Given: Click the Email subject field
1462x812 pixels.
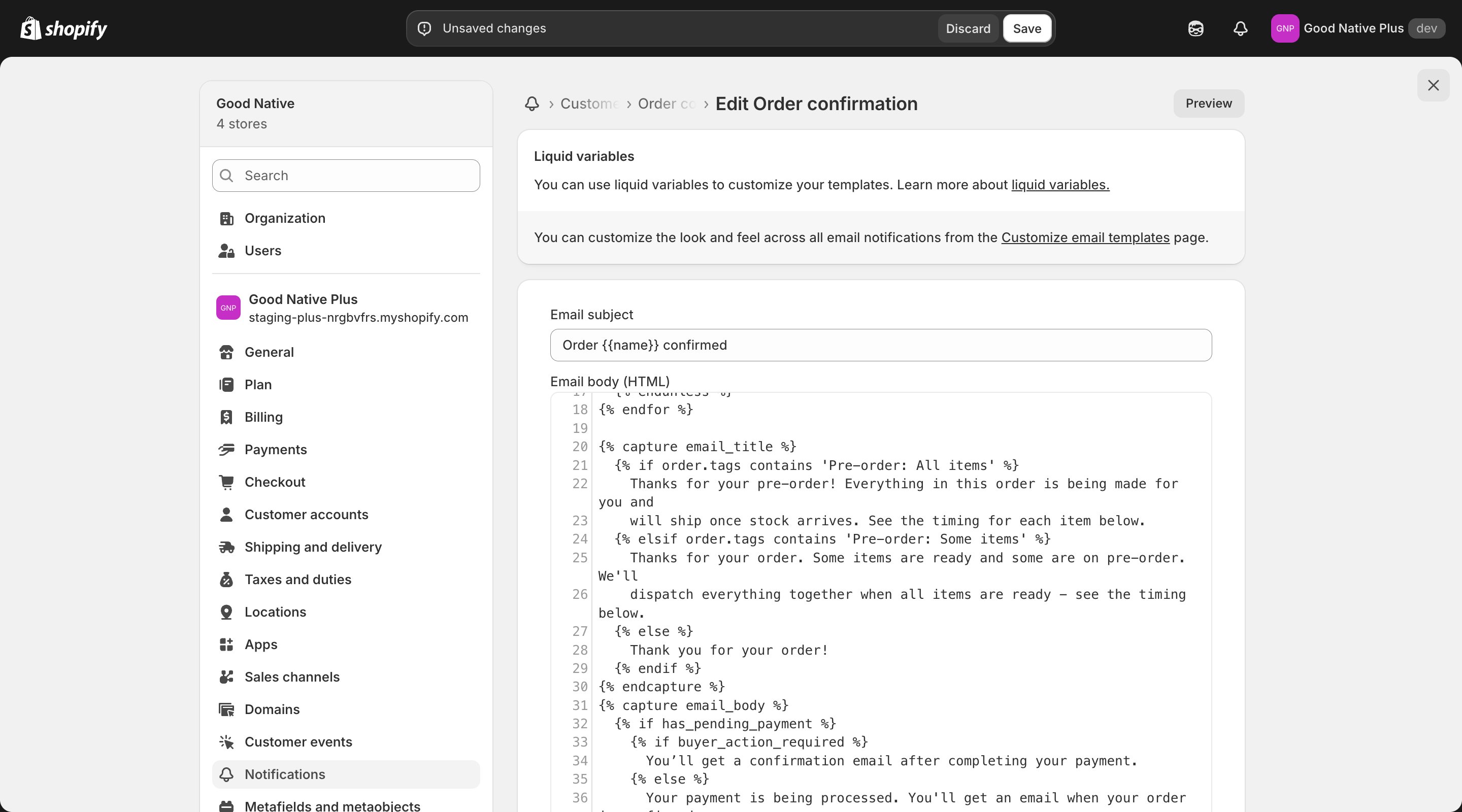Looking at the screenshot, I should pyautogui.click(x=881, y=345).
